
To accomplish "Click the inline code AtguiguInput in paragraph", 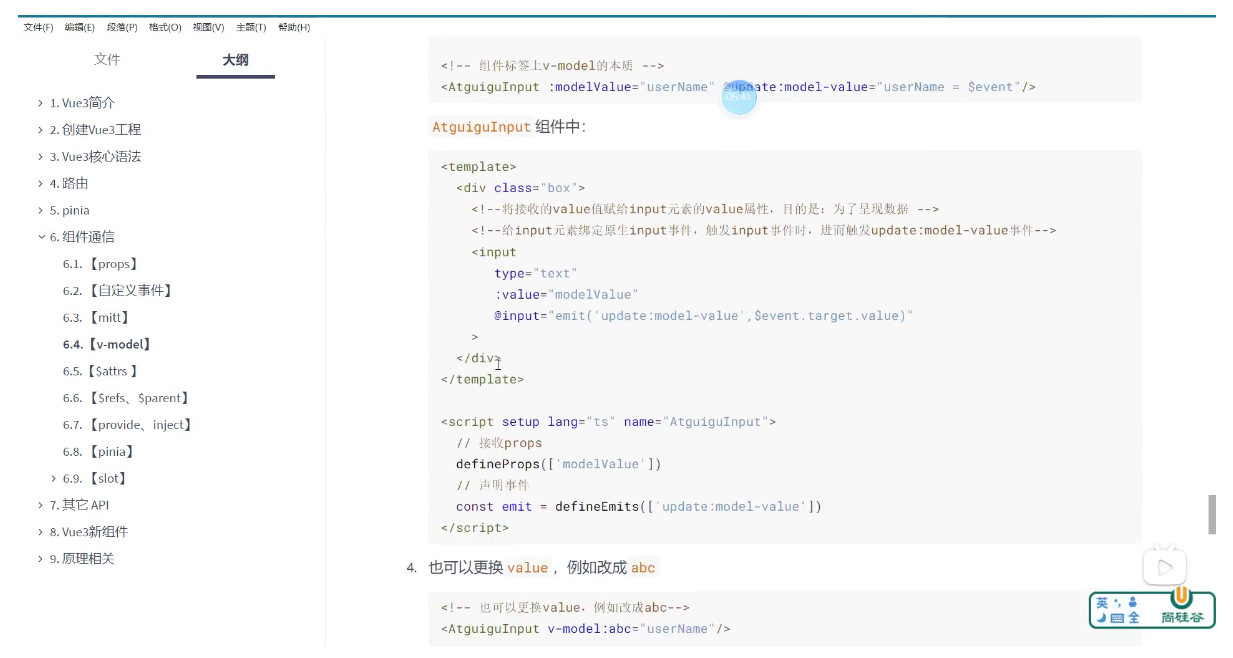I will pos(481,127).
